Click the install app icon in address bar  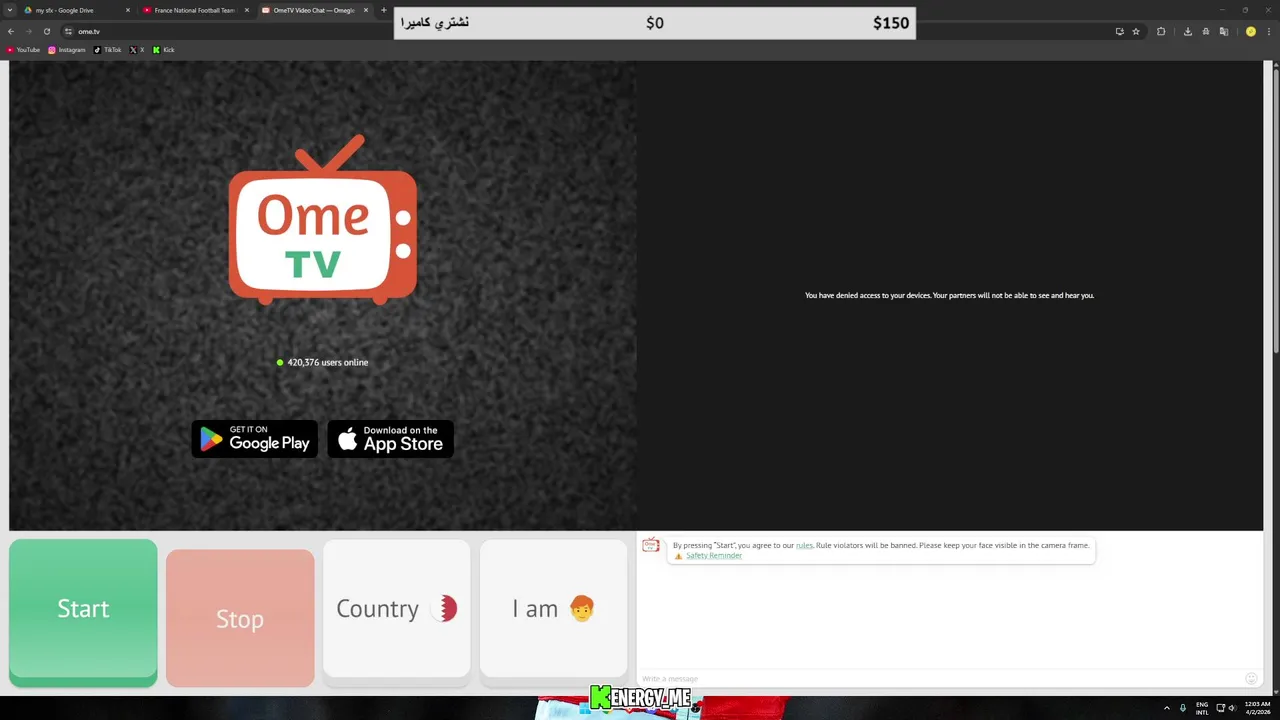coord(1119,31)
